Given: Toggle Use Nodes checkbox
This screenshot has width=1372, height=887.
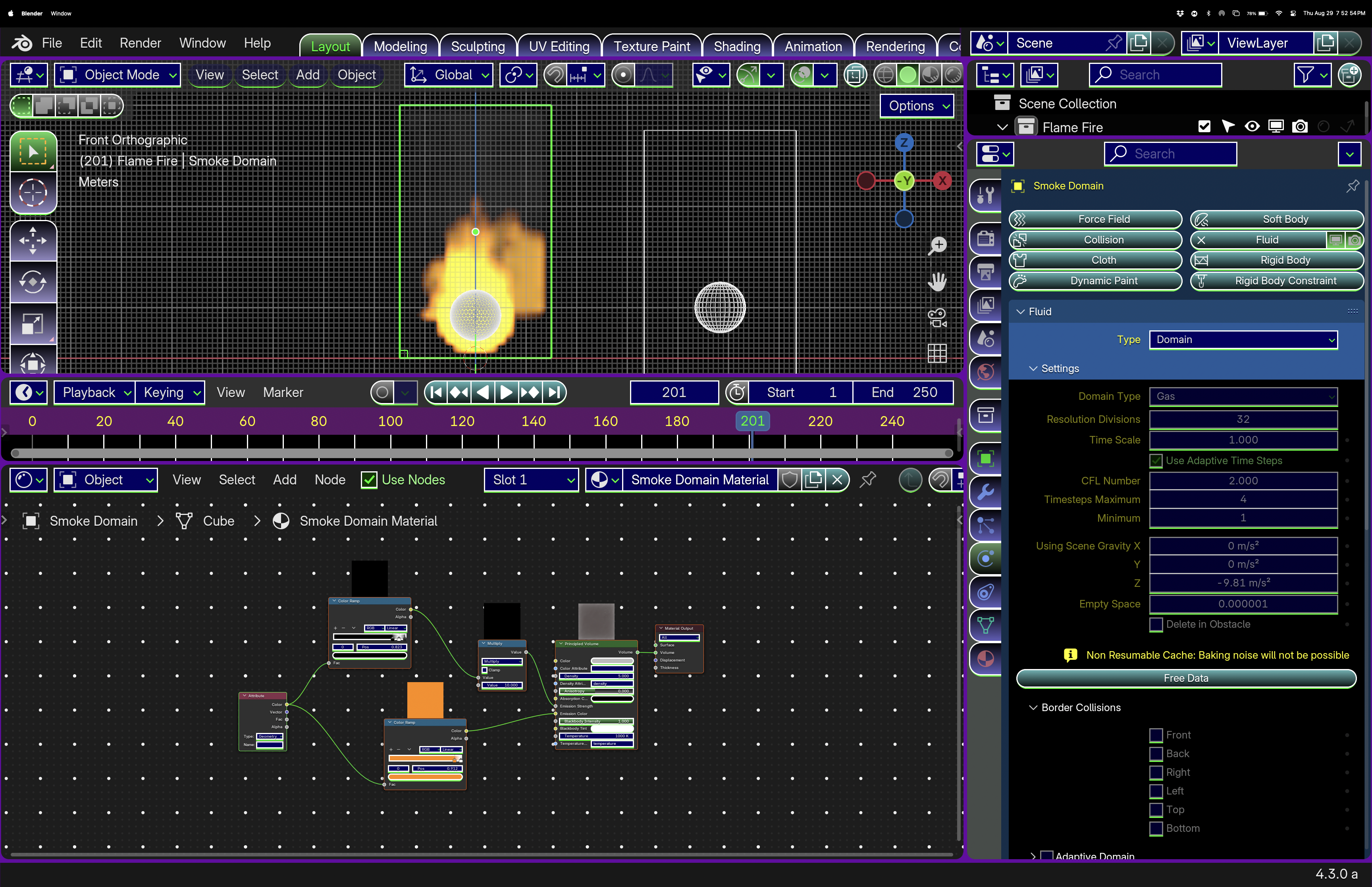Looking at the screenshot, I should [368, 480].
